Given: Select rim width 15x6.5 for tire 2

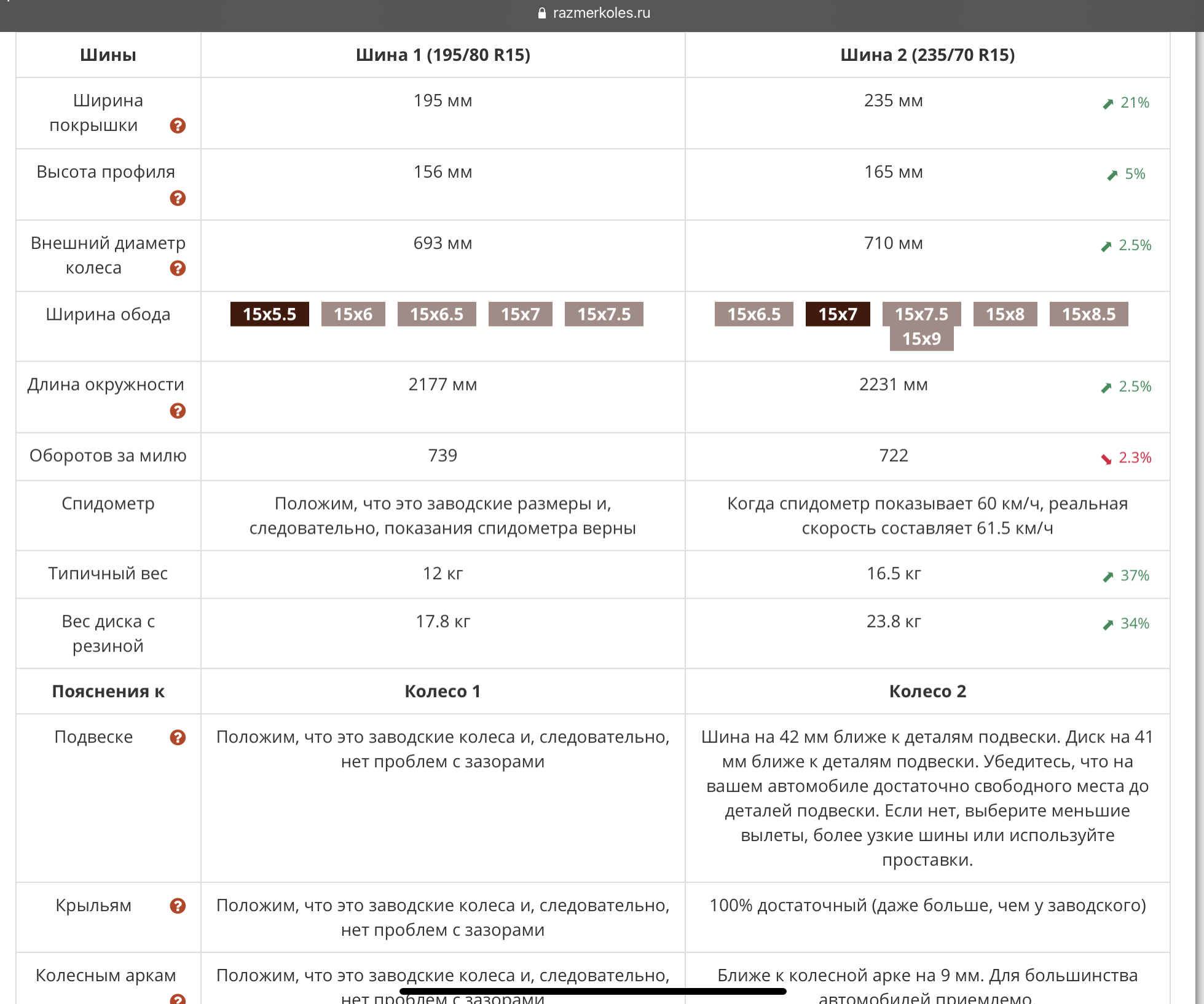Looking at the screenshot, I should 753,314.
